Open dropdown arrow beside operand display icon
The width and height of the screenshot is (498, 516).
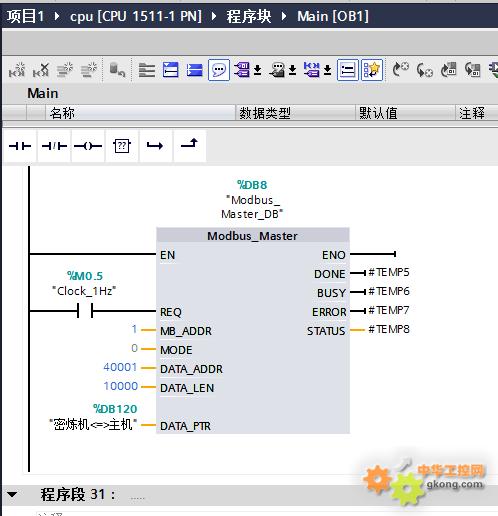coord(257,70)
